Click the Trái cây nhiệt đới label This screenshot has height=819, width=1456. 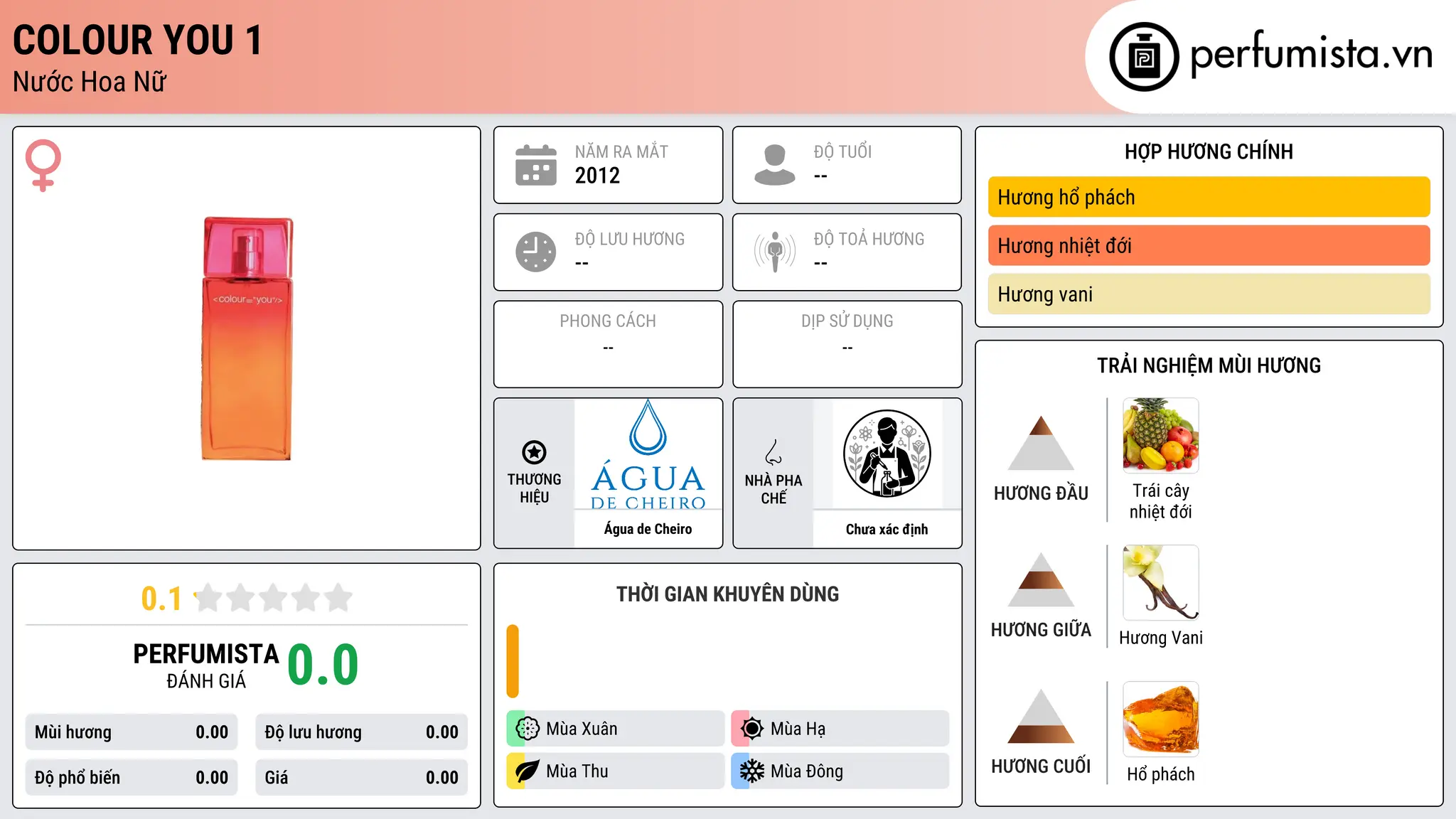(1160, 501)
